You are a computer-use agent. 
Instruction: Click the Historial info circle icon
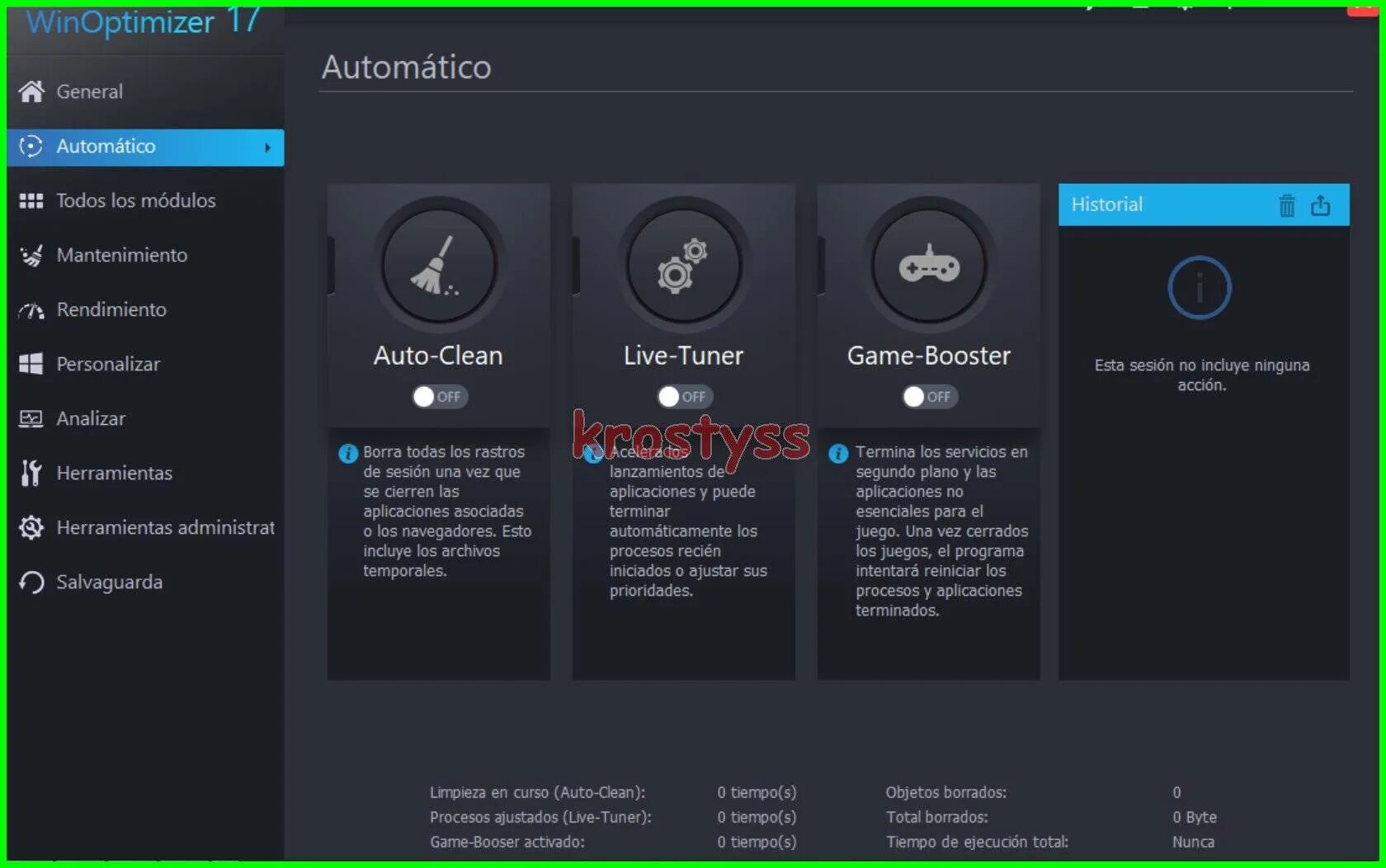tap(1199, 287)
